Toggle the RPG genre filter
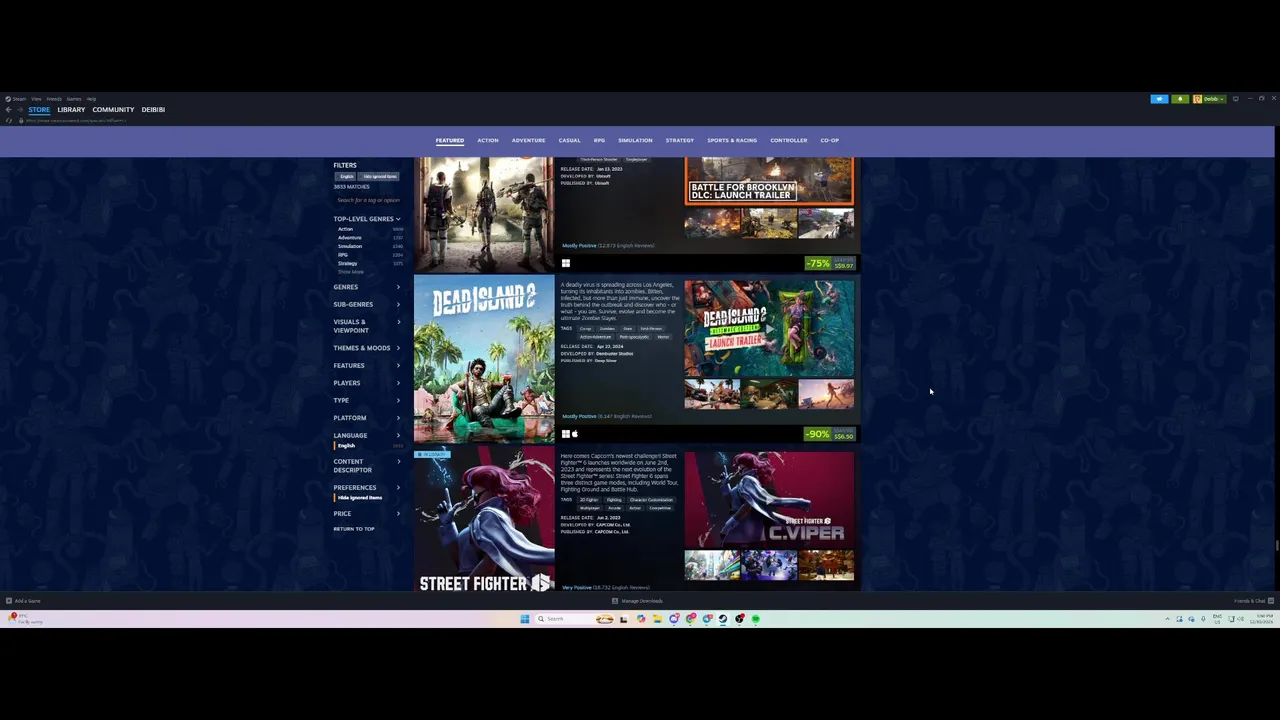The width and height of the screenshot is (1280, 720). coord(343,255)
